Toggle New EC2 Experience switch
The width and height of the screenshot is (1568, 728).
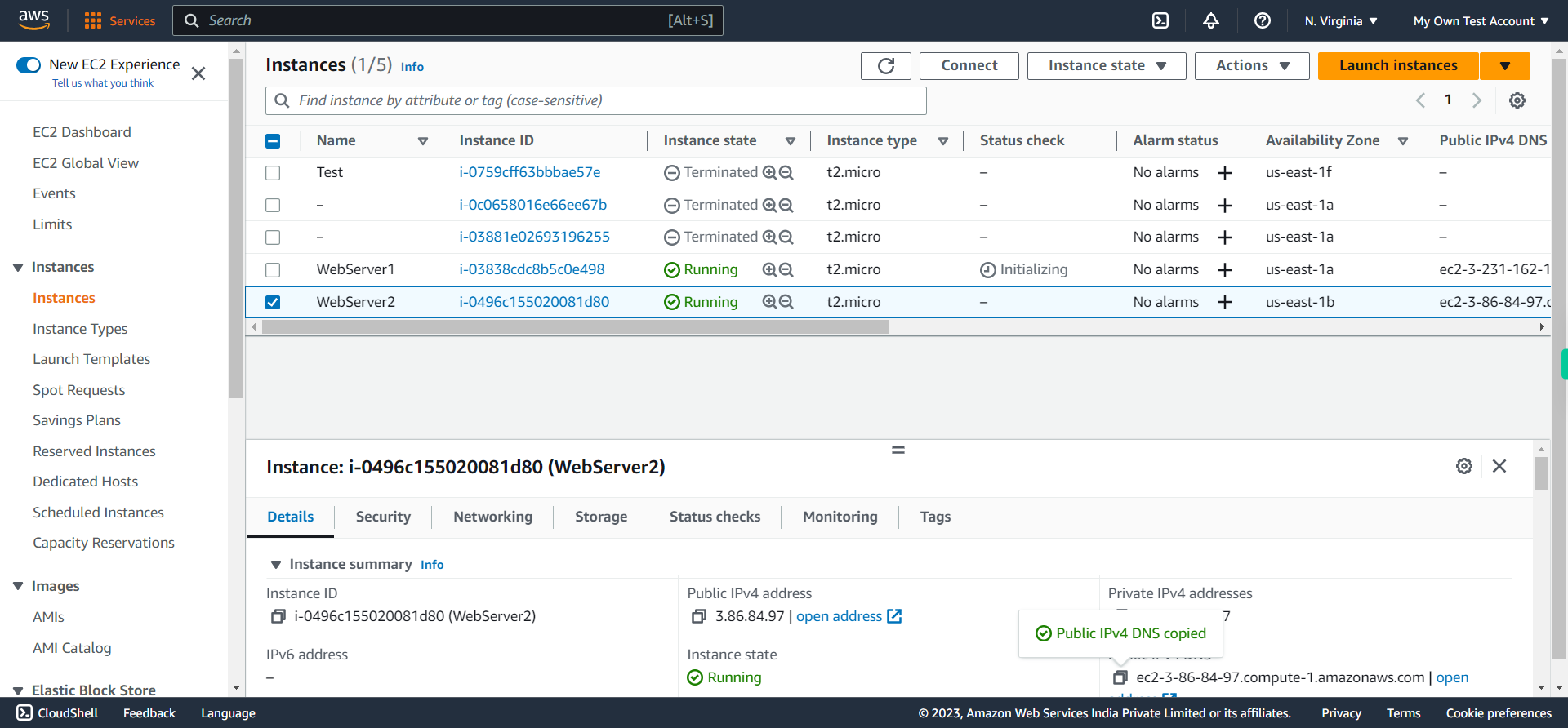tap(29, 64)
